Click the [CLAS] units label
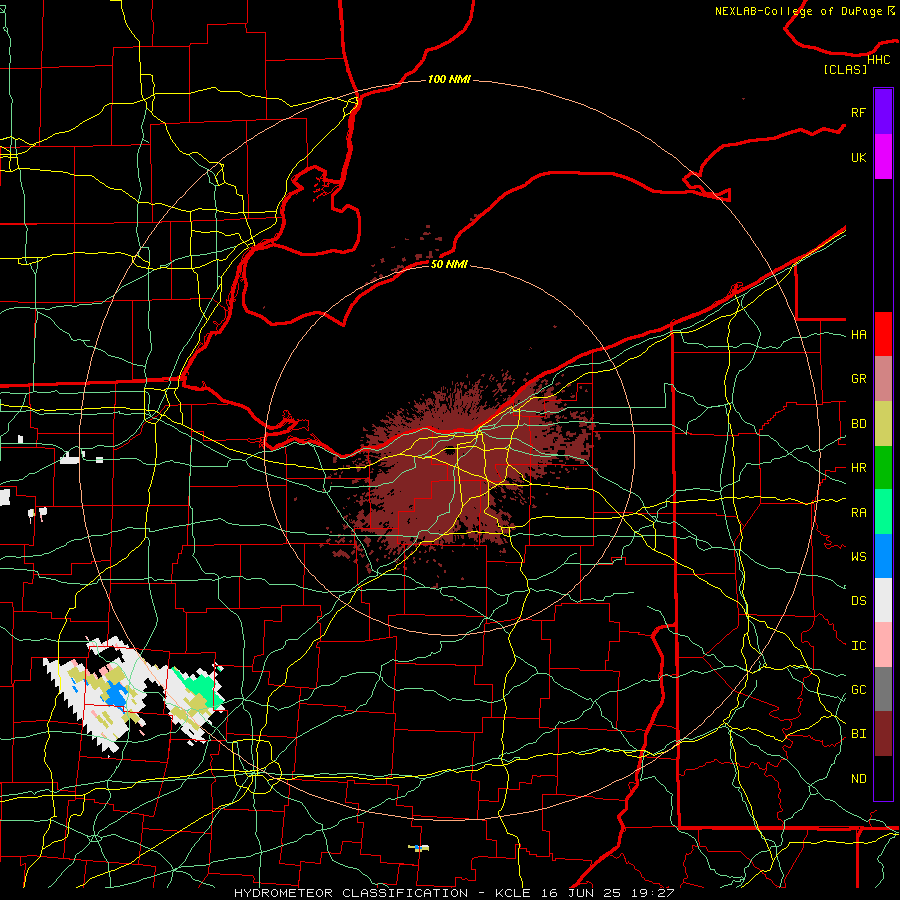 (x=845, y=69)
